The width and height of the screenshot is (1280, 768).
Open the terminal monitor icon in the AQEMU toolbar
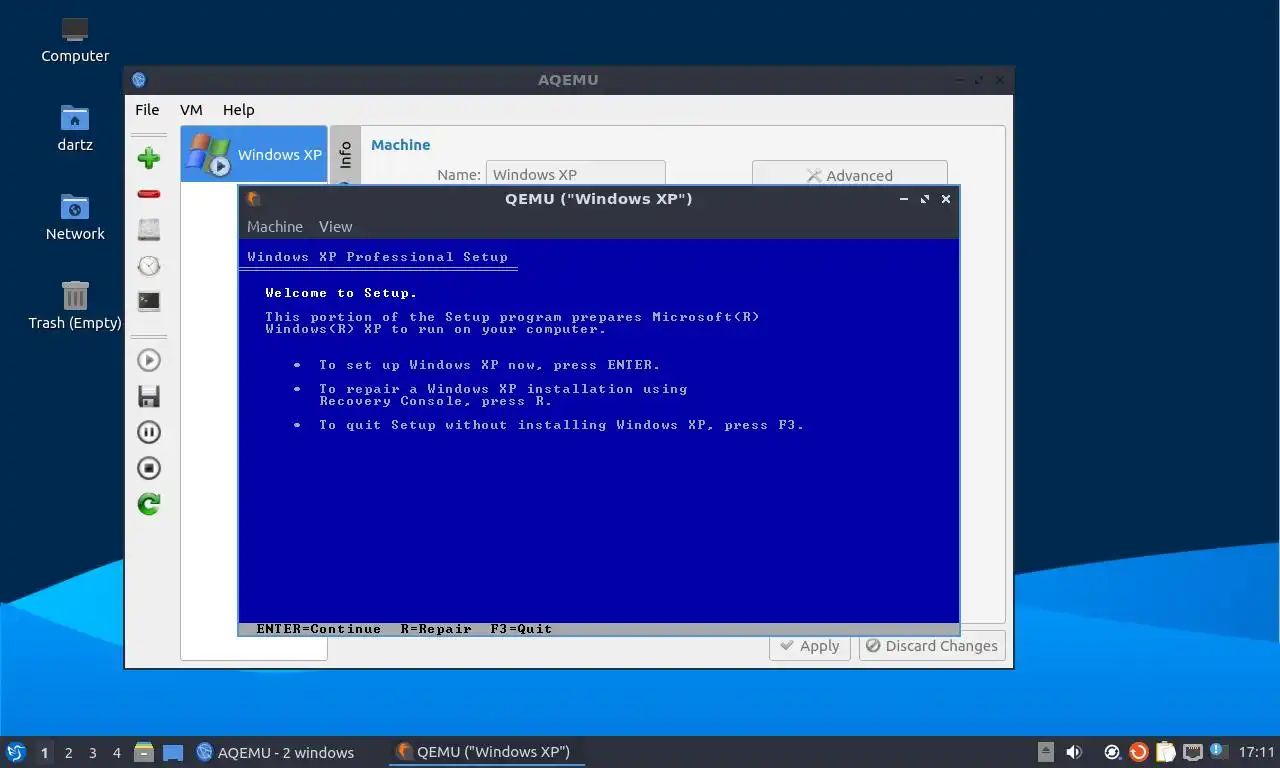(149, 301)
